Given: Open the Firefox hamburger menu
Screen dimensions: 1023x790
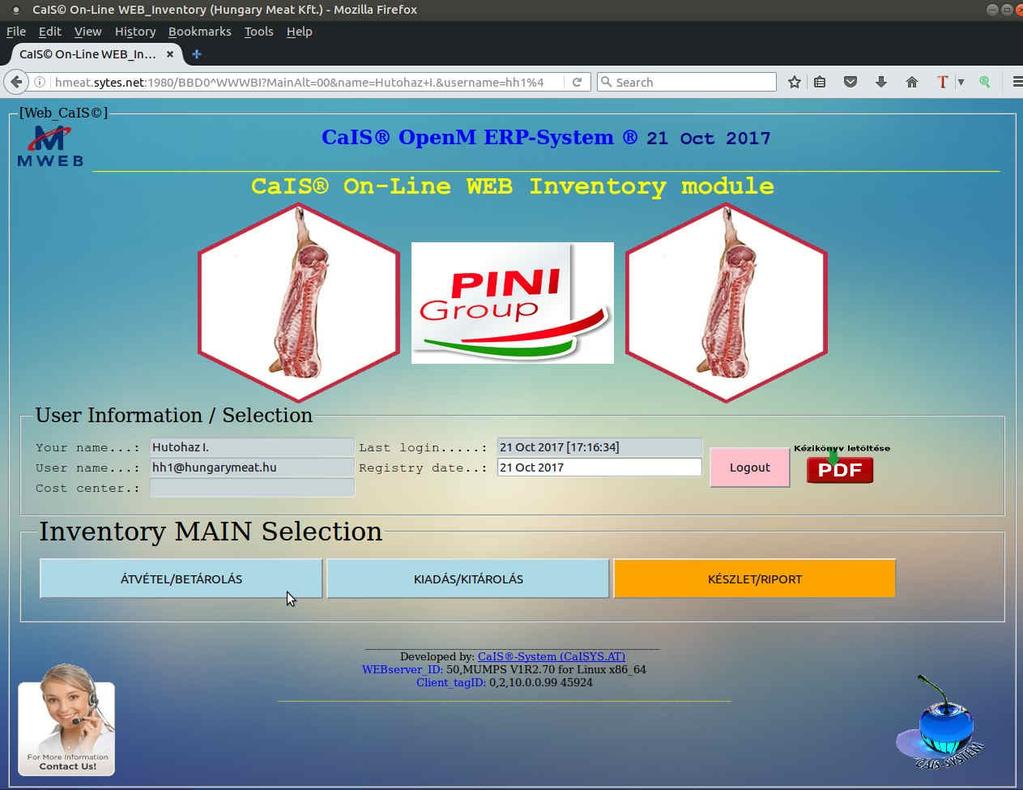Looking at the screenshot, I should point(1017,82).
